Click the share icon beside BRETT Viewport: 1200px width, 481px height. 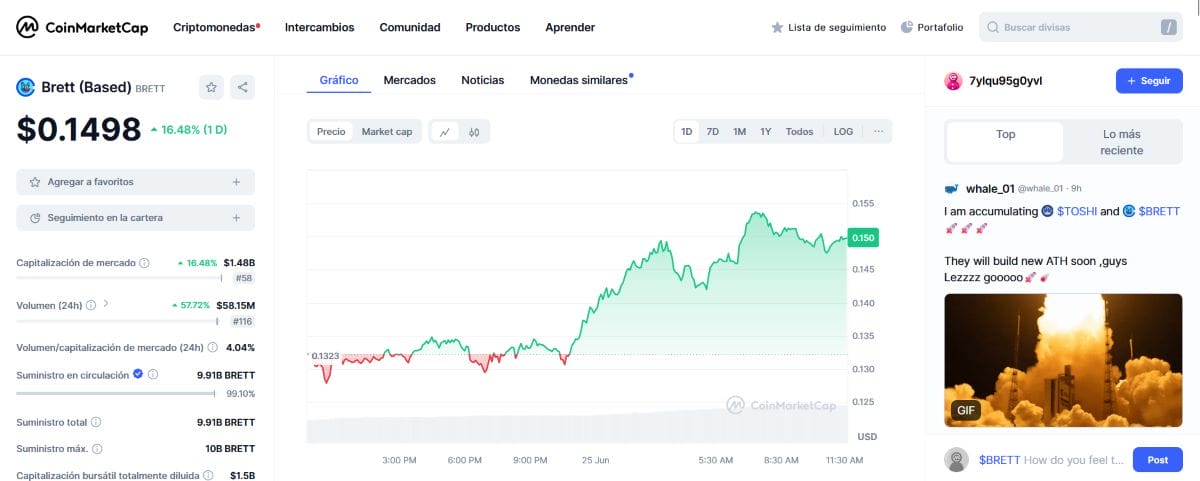coord(242,88)
